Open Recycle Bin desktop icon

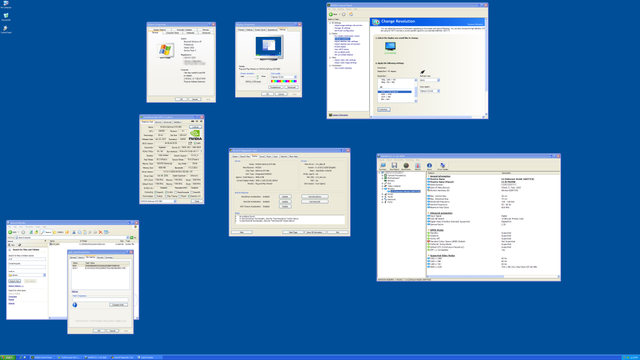pos(6,17)
